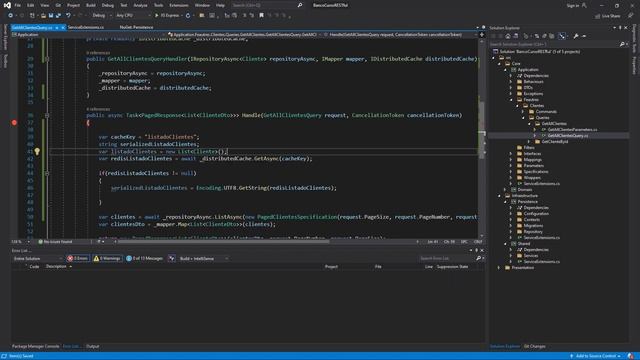Click the Home icon in Solution Explorer
This screenshot has height=360, width=640.
click(508, 36)
